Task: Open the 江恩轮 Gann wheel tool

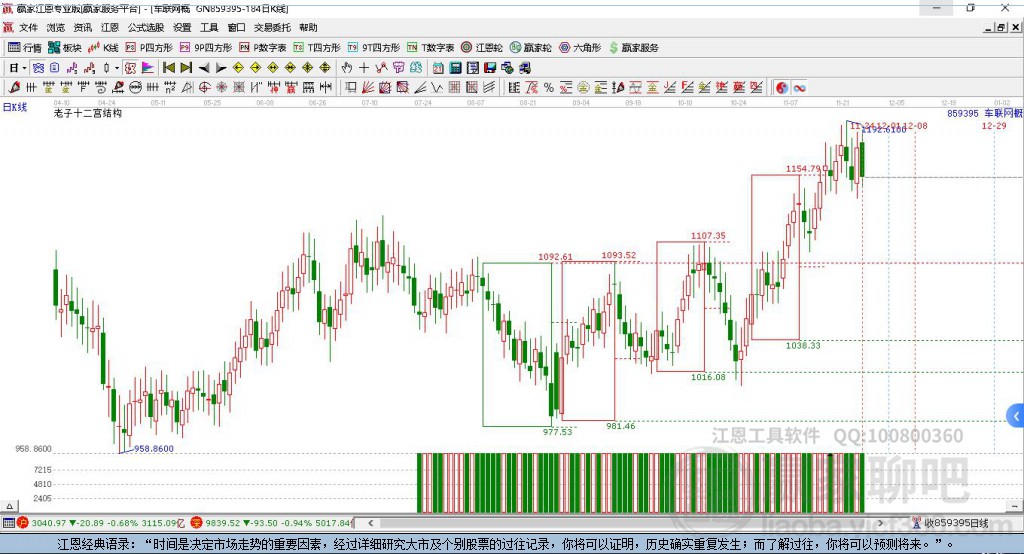Action: [x=482, y=48]
